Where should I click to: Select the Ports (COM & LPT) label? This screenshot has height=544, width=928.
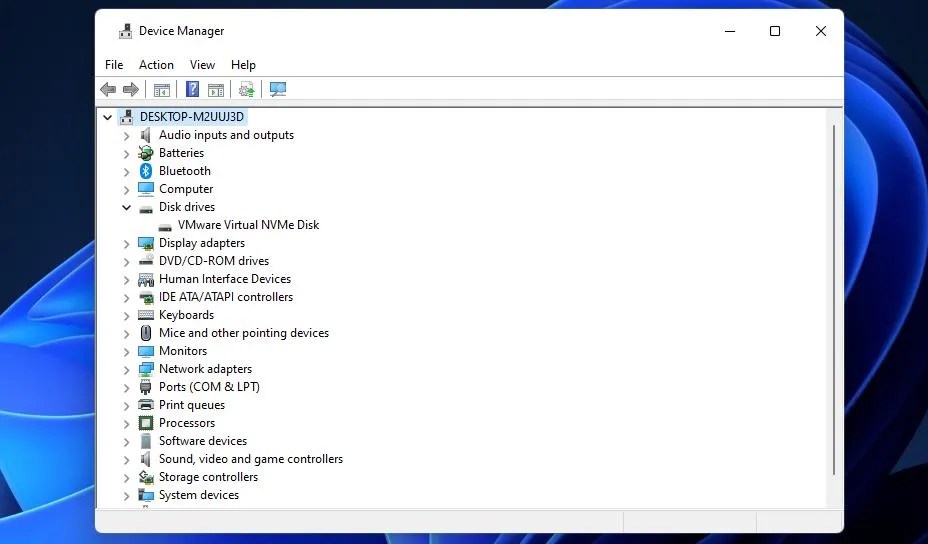[210, 387]
